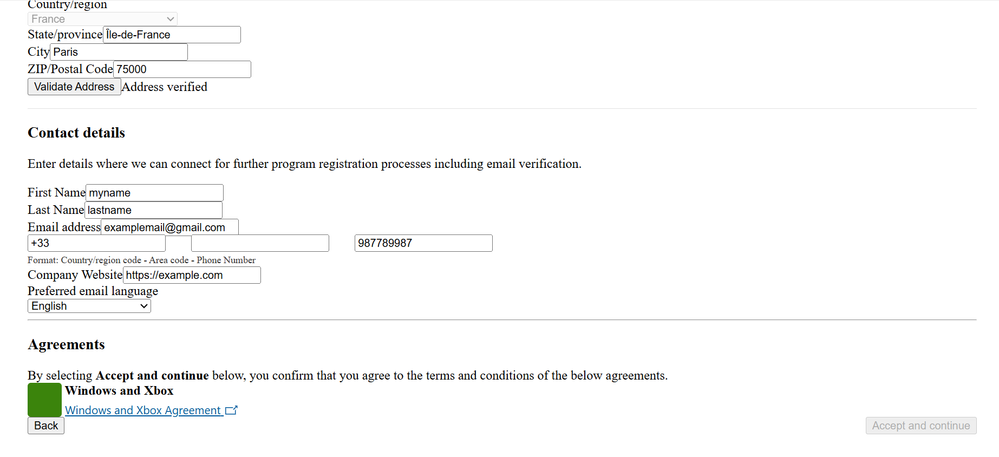Click the Company Website input field
Screen dimensions: 999x457
[191, 275]
